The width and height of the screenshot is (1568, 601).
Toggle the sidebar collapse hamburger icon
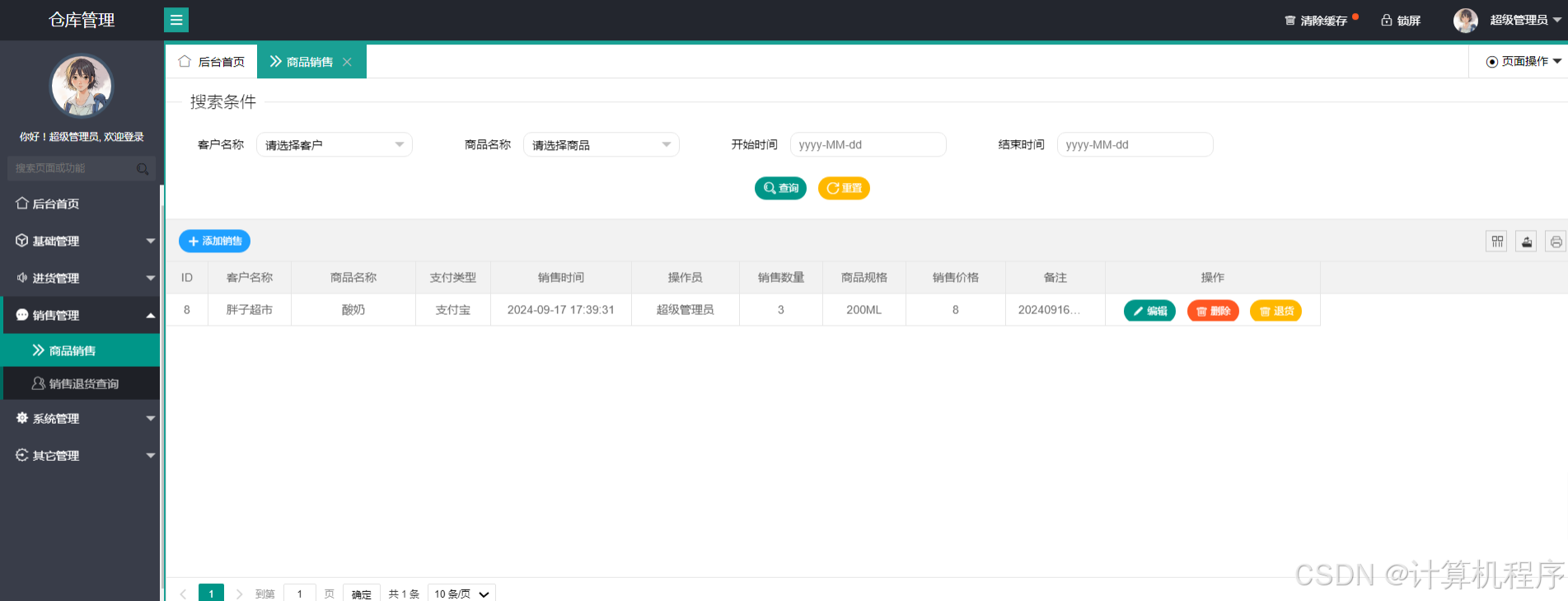(x=176, y=20)
